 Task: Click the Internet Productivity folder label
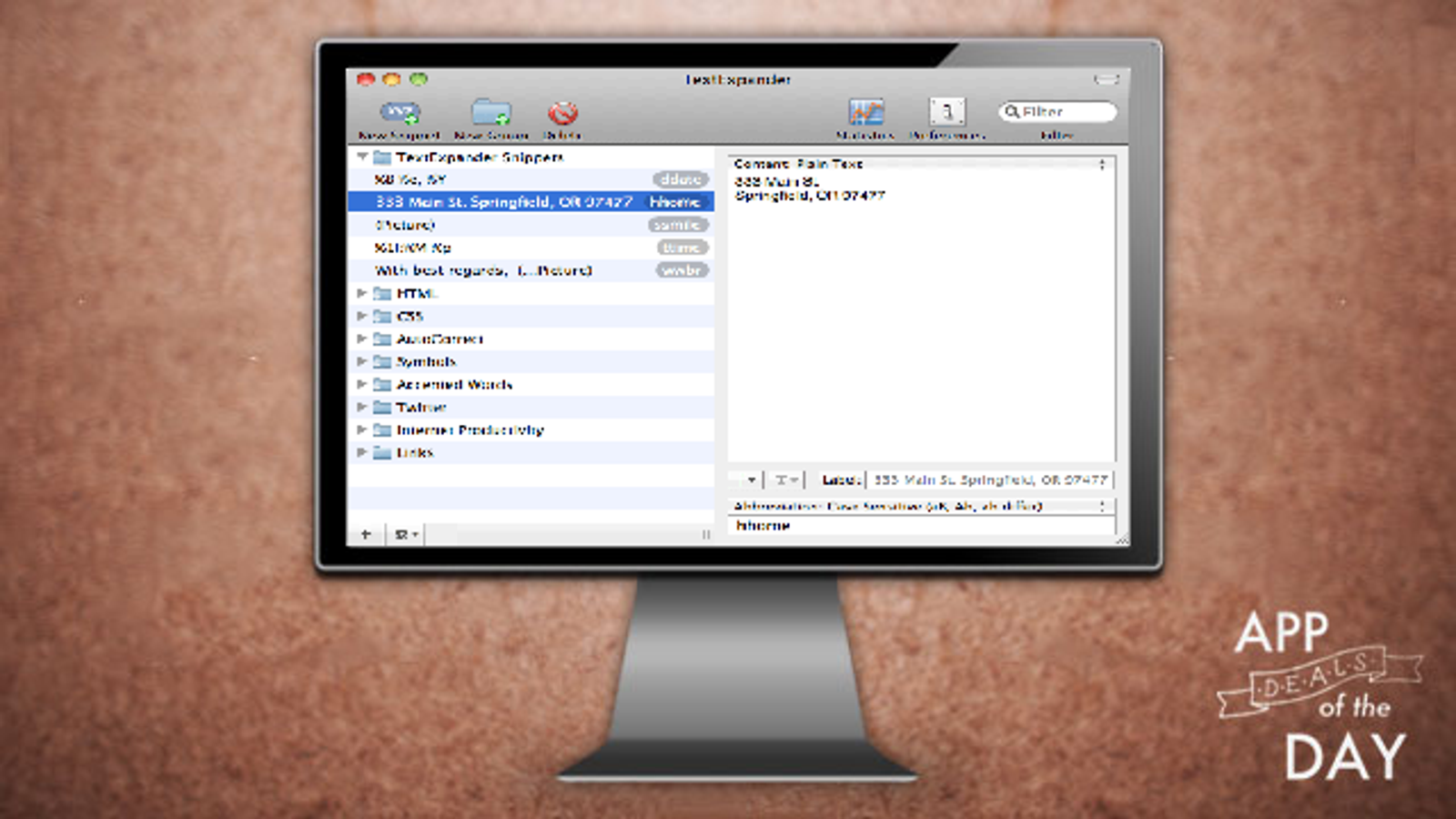pyautogui.click(x=470, y=430)
